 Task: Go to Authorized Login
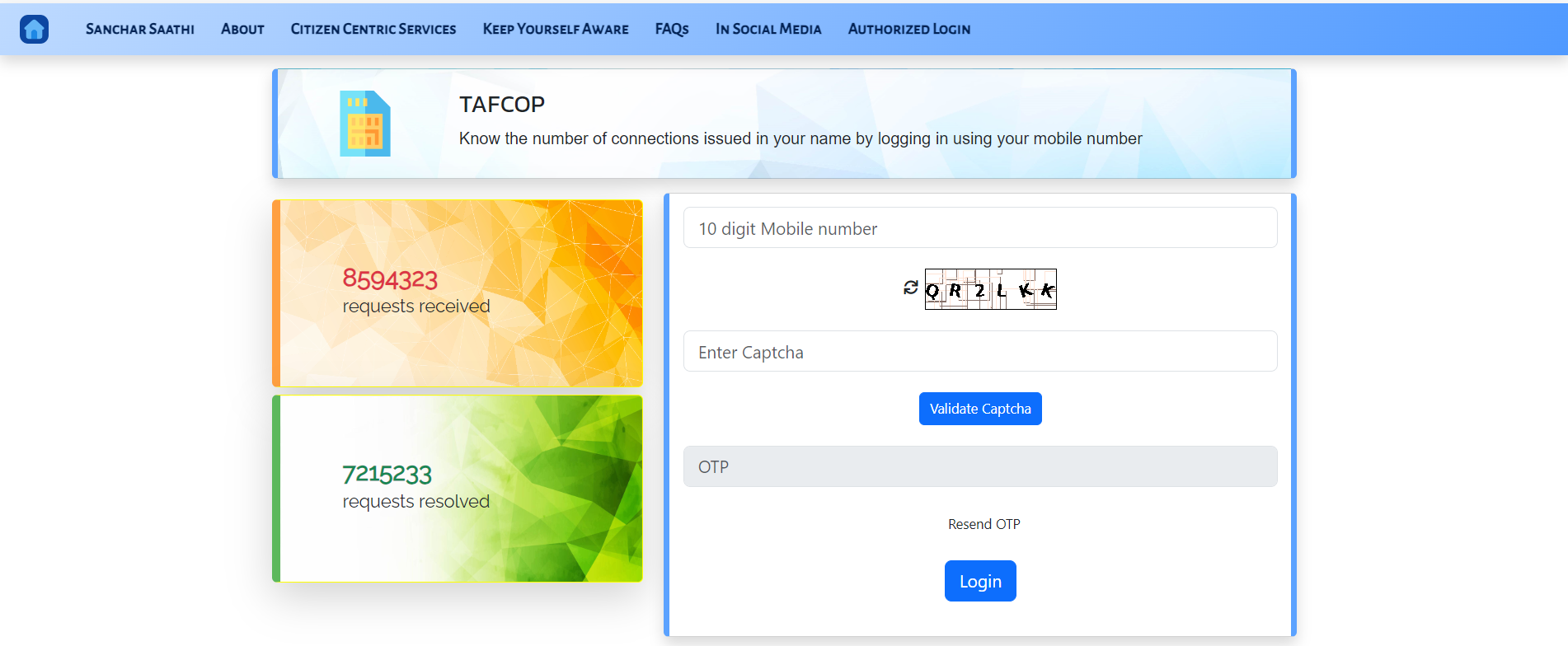[x=908, y=29]
